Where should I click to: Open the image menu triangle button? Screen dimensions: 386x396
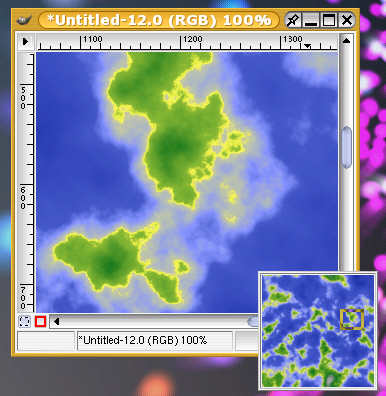pyautogui.click(x=25, y=42)
